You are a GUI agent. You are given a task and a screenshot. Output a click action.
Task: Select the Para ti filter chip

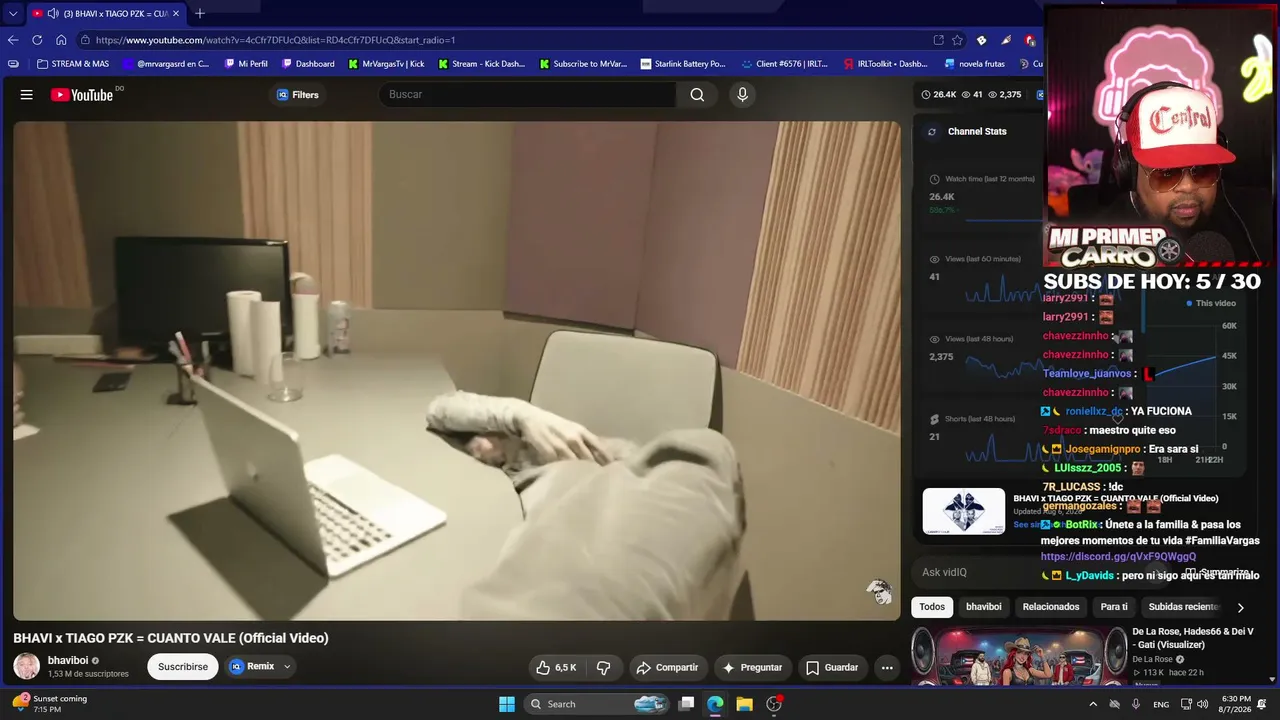(x=1113, y=607)
